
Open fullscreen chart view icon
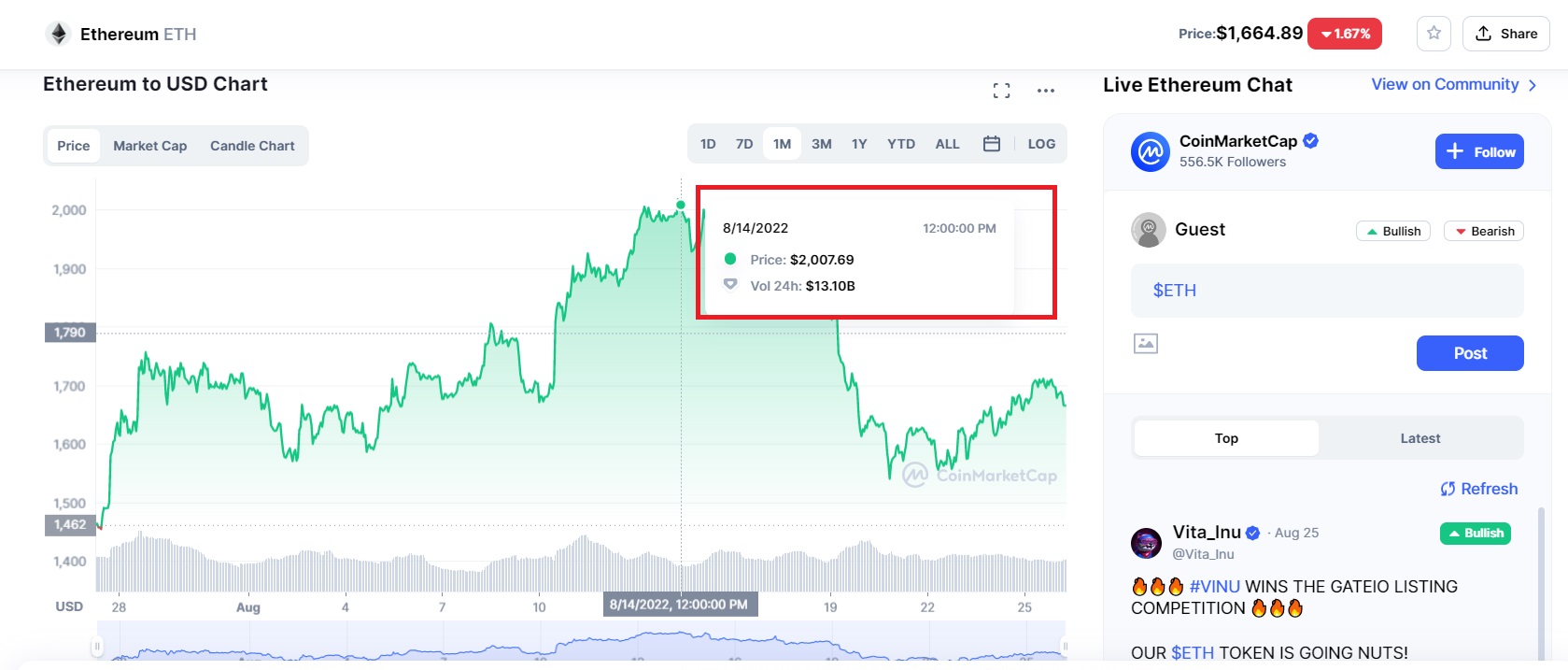(x=1002, y=91)
